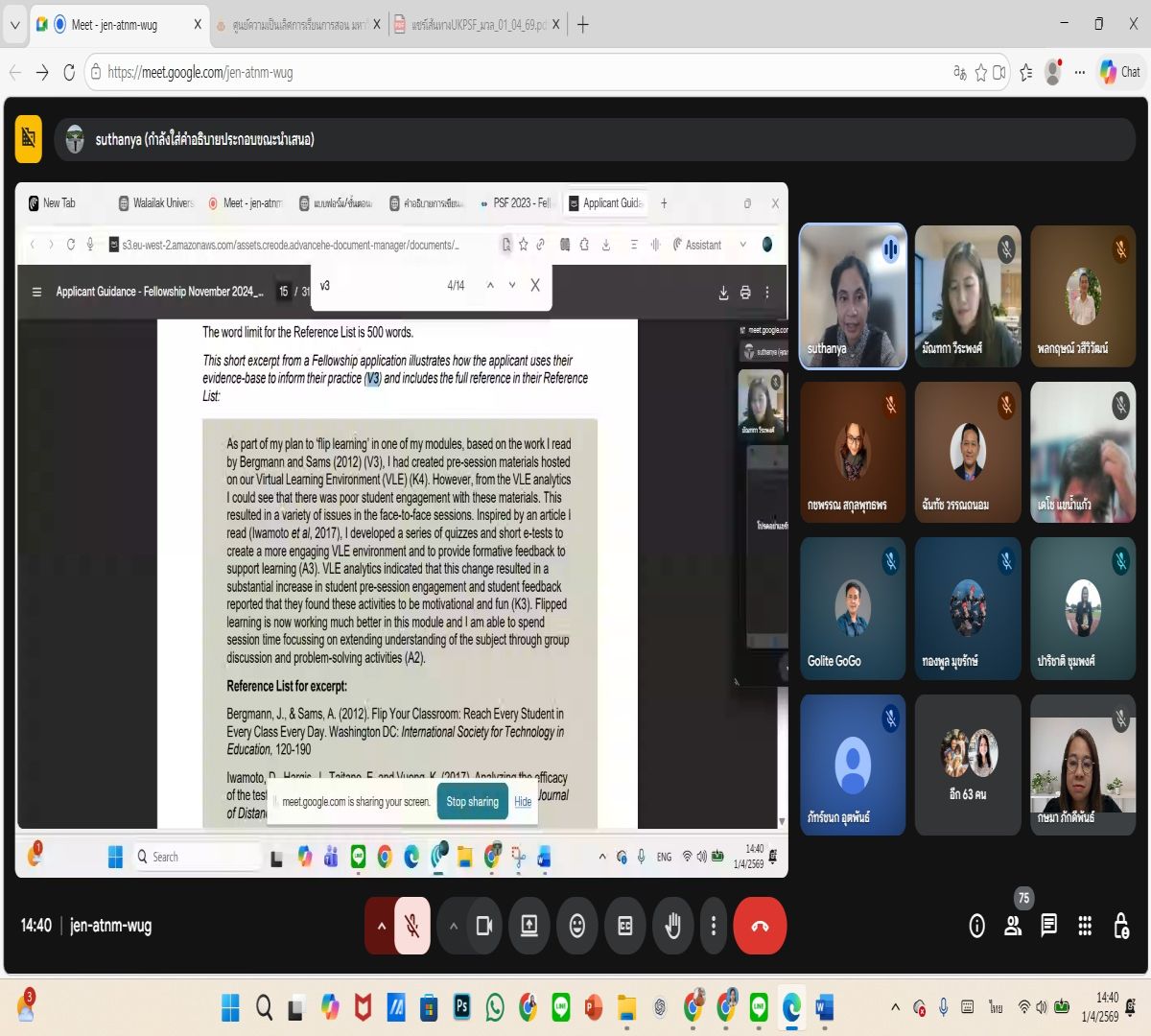Raise hand in the meeting
The width and height of the screenshot is (1151, 1036).
[672, 926]
